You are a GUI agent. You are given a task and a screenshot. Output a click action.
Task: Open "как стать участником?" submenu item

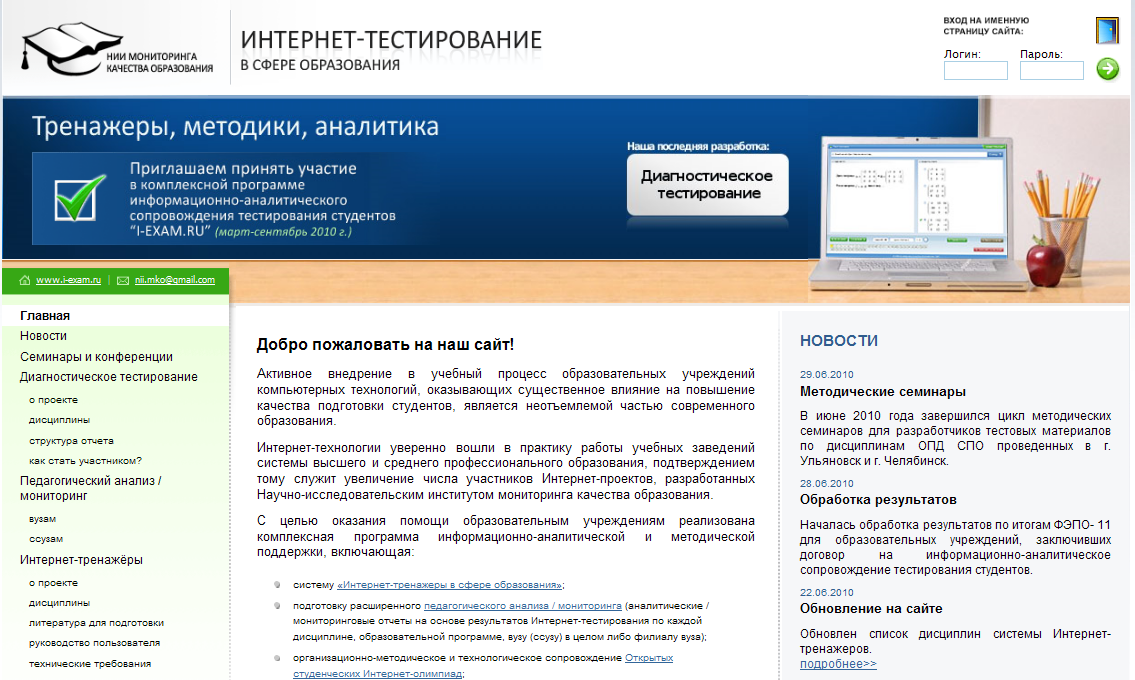85,461
